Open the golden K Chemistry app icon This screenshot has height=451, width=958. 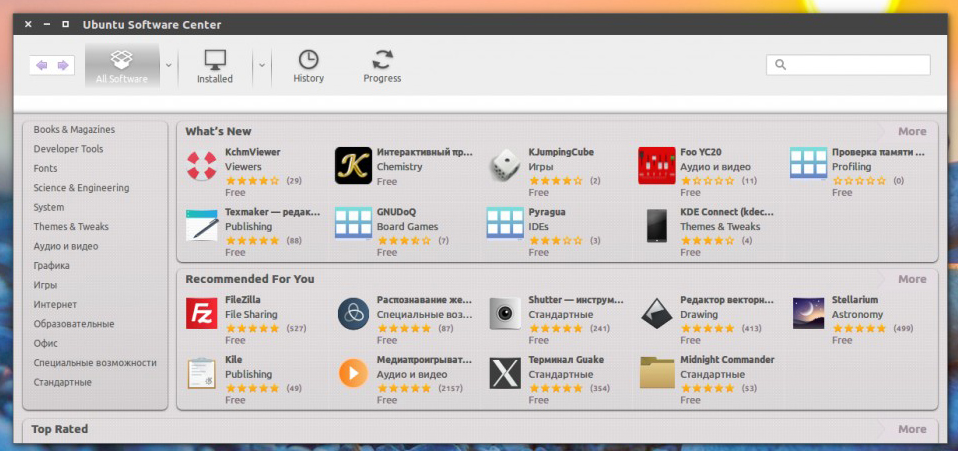(x=353, y=166)
